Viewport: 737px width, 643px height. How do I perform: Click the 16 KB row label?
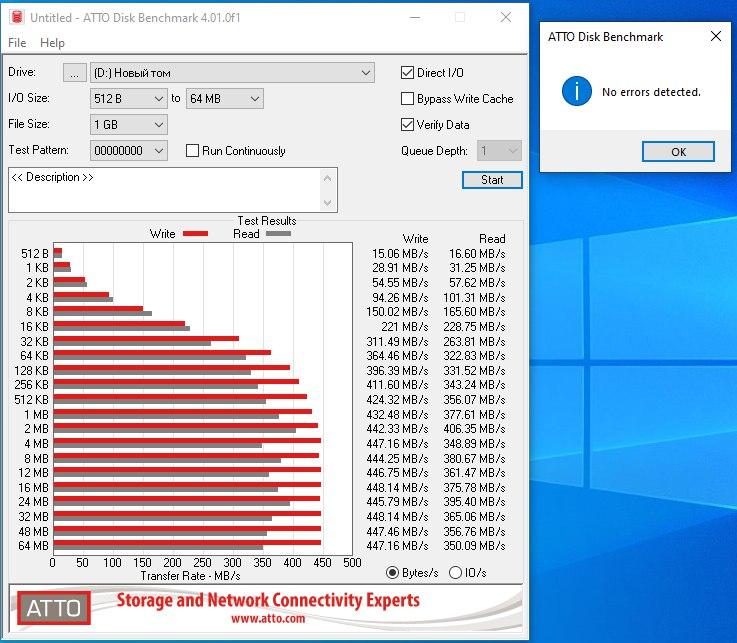(34, 327)
